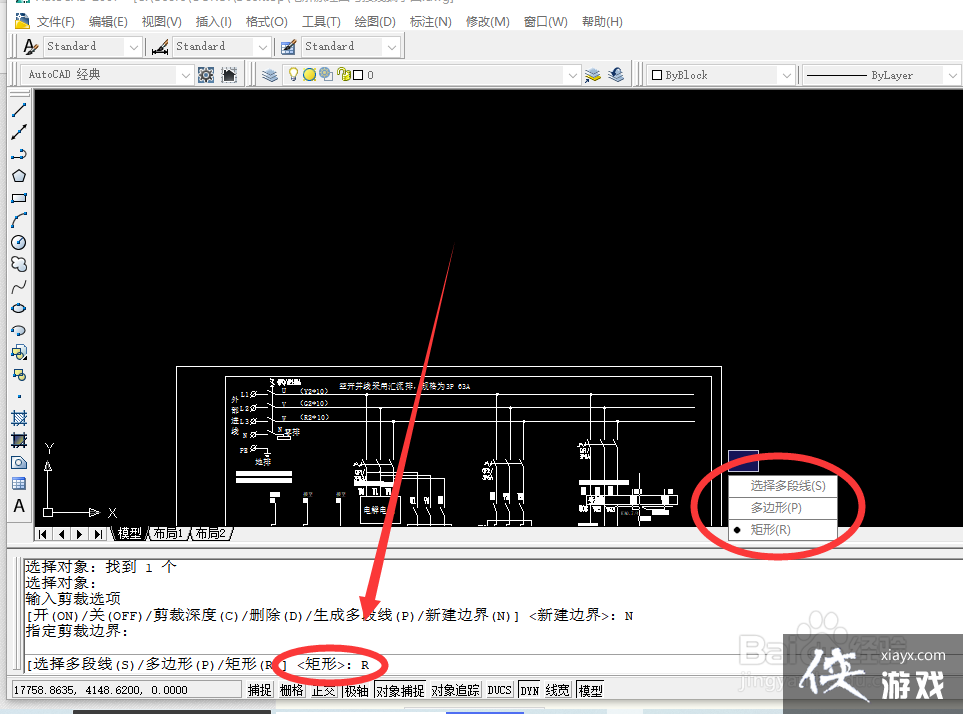Expand the Standard text style dropdown
The width and height of the screenshot is (963, 714).
pyautogui.click(x=133, y=46)
